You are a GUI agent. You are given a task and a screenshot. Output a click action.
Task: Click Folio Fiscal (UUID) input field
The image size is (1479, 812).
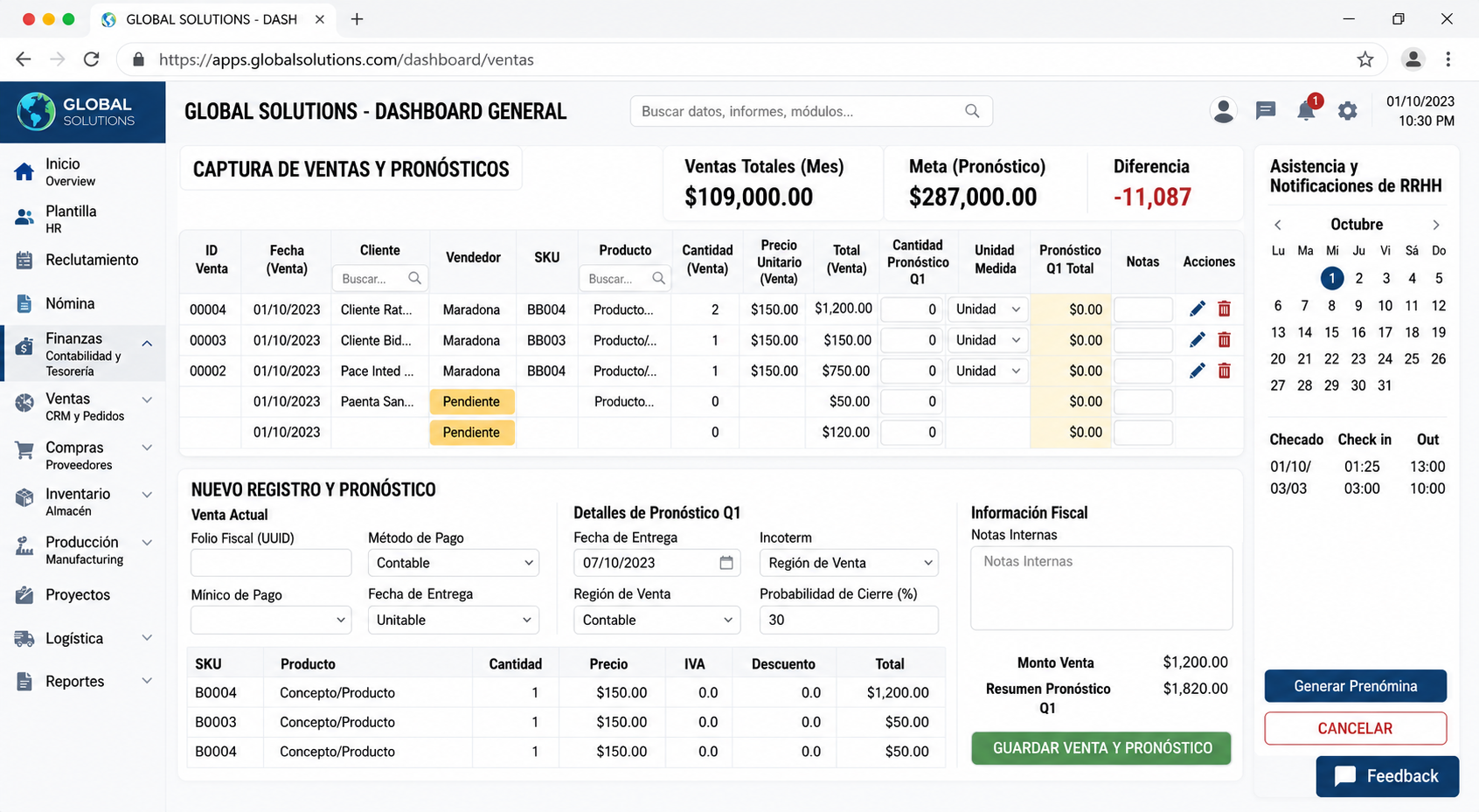(271, 563)
